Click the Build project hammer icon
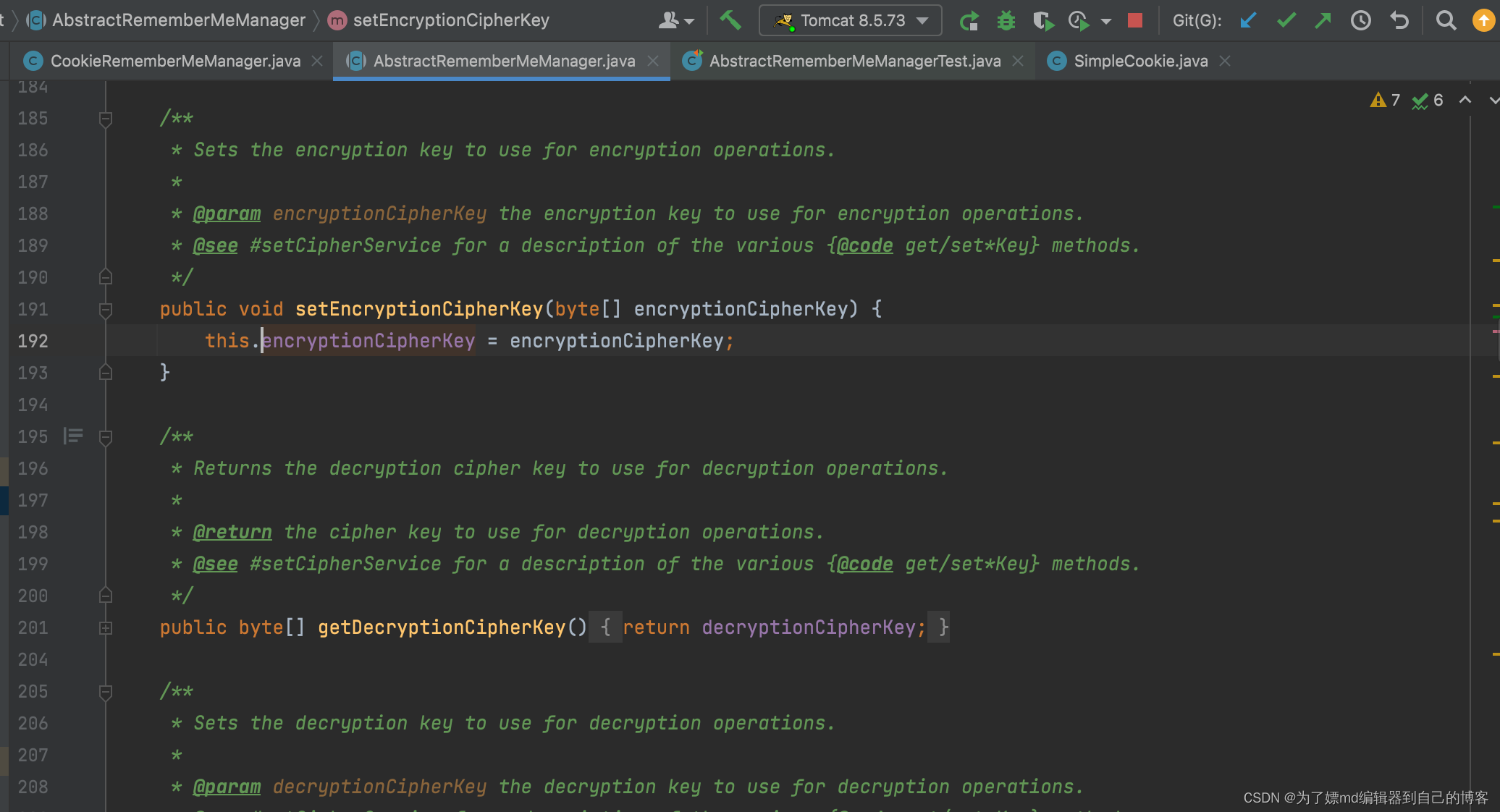Screen dimensions: 1500x812 point(730,20)
